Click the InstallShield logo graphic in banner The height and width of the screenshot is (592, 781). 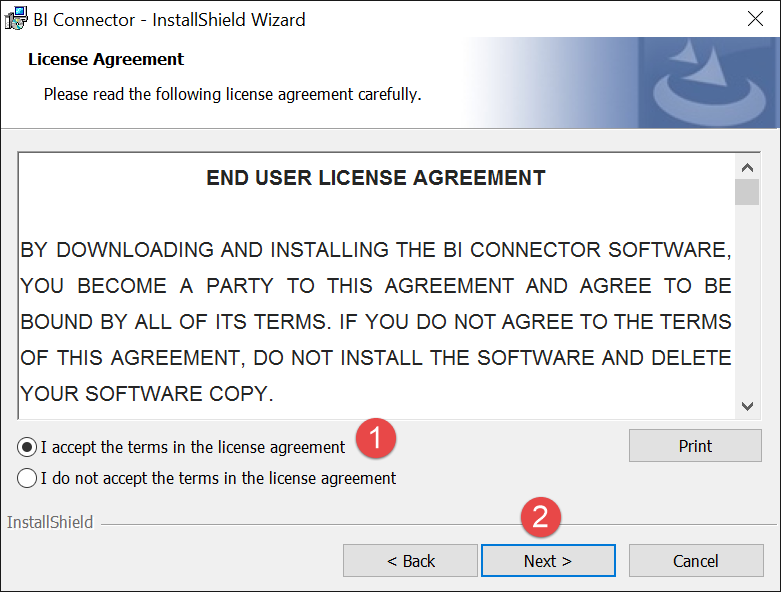pyautogui.click(x=710, y=83)
